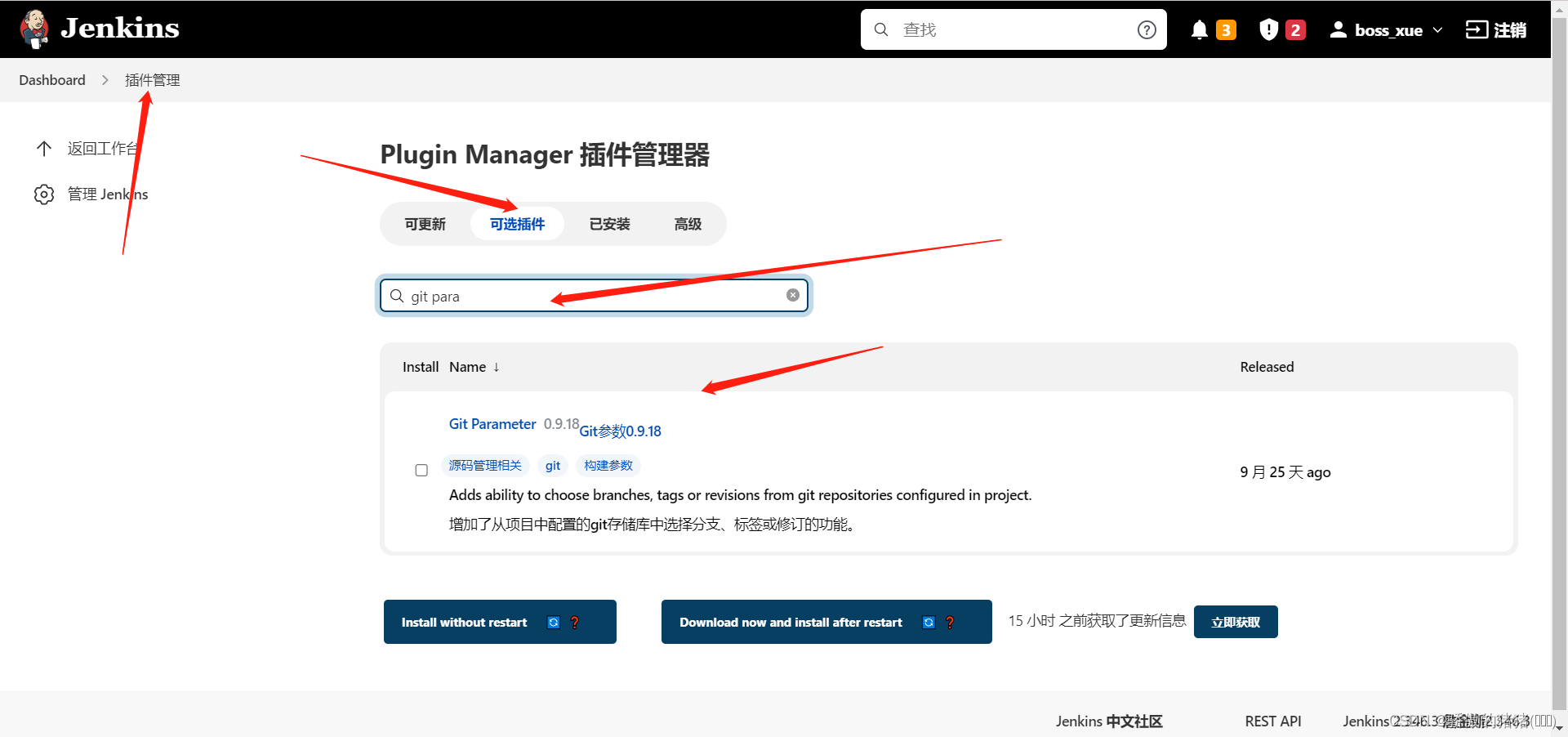The width and height of the screenshot is (1568, 737).
Task: Click the git category tag
Action: tap(553, 466)
